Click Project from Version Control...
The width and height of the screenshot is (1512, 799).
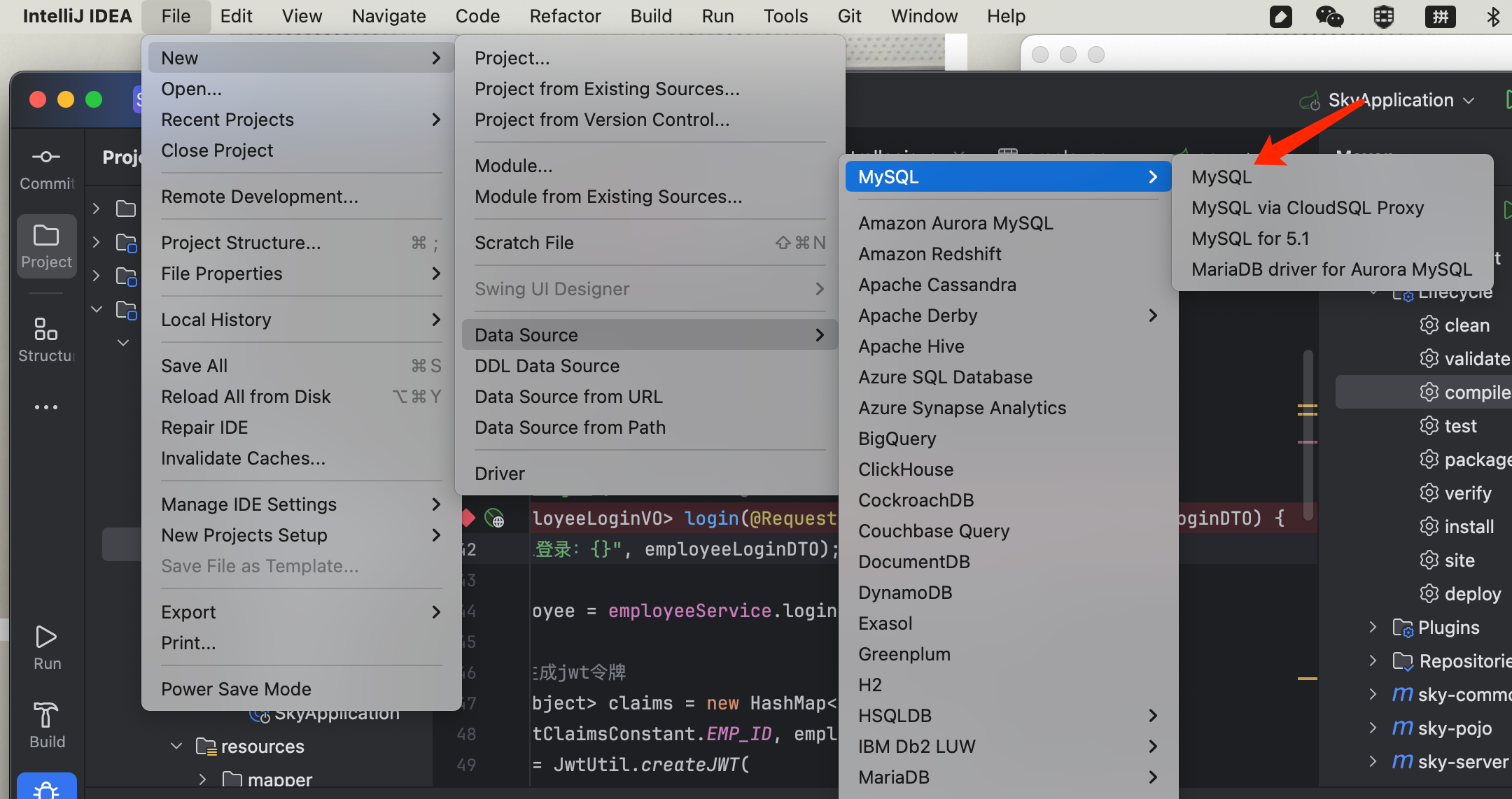pyautogui.click(x=602, y=120)
